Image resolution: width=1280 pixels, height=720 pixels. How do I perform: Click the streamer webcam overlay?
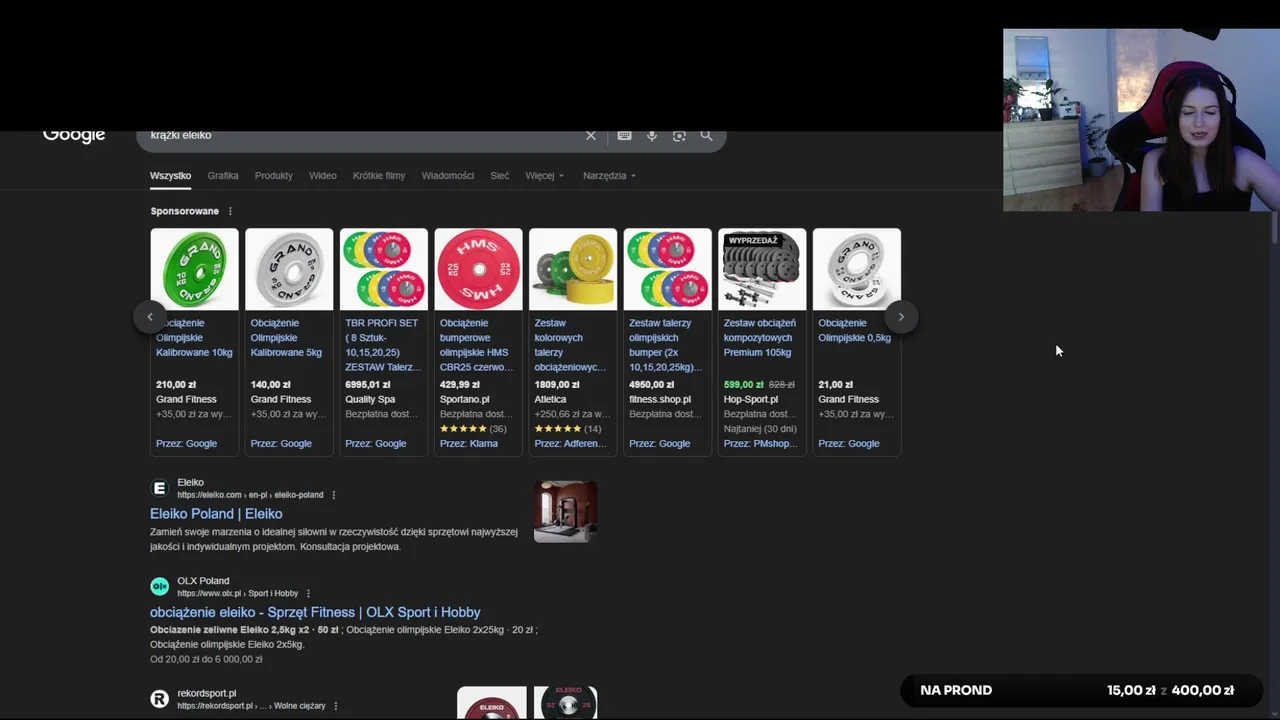(x=1141, y=120)
